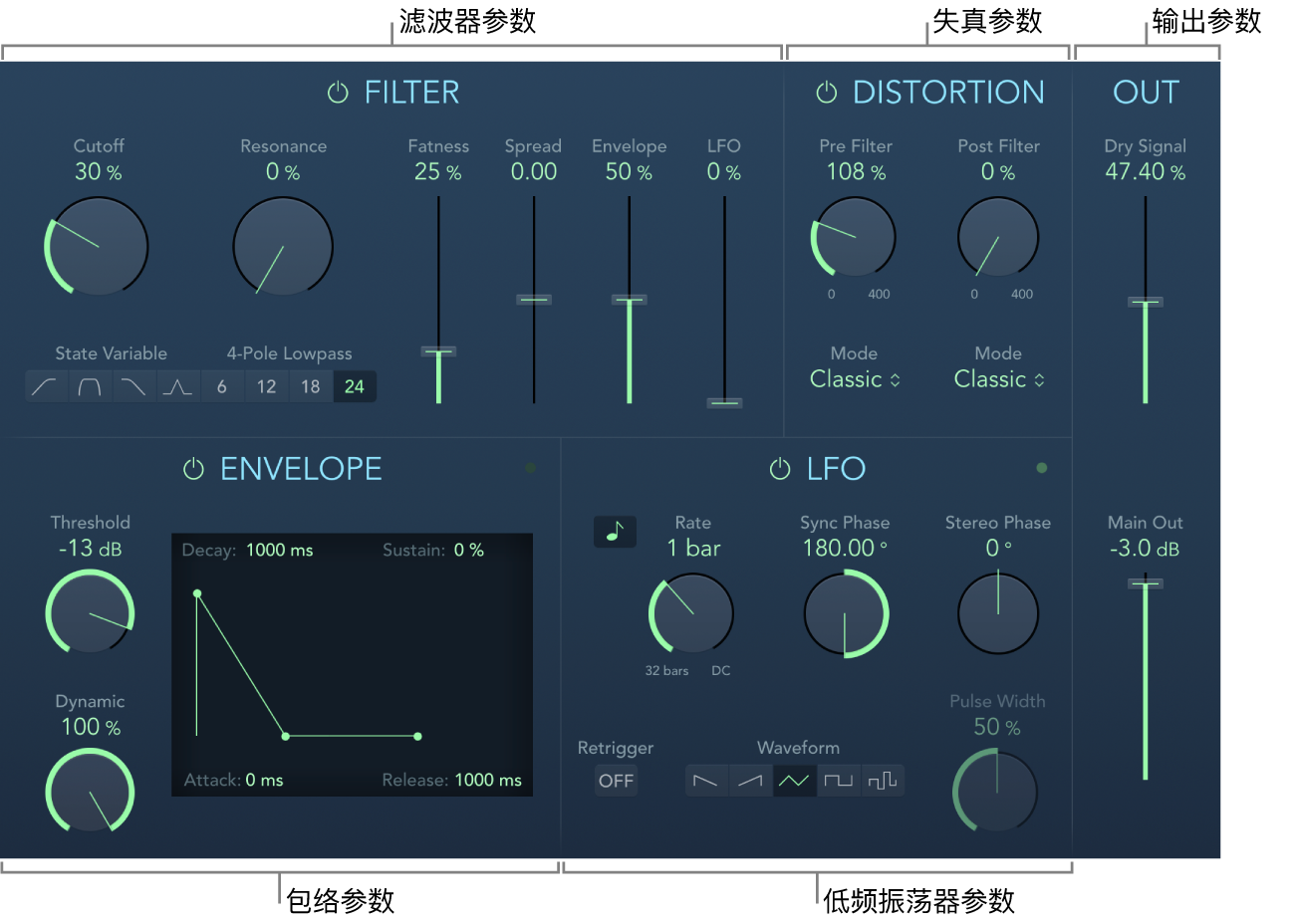Click the Resonance 0 % value
Image resolution: width=1298 pixels, height=924 pixels.
pyautogui.click(x=283, y=172)
